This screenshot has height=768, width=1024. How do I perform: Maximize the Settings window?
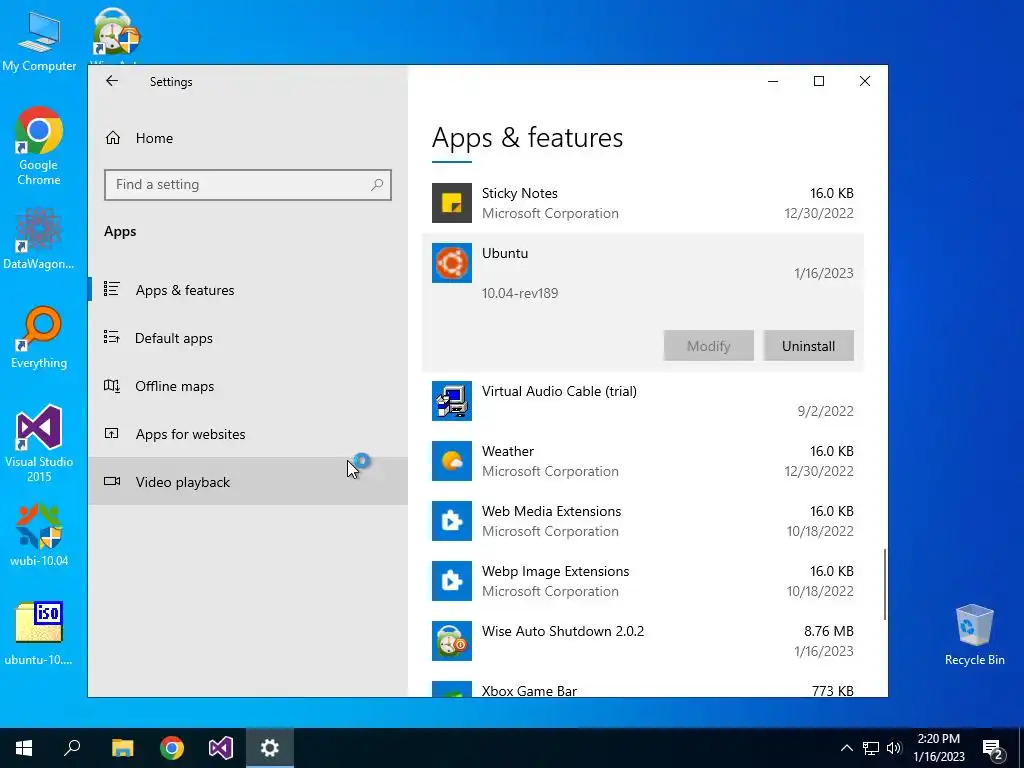click(x=819, y=81)
